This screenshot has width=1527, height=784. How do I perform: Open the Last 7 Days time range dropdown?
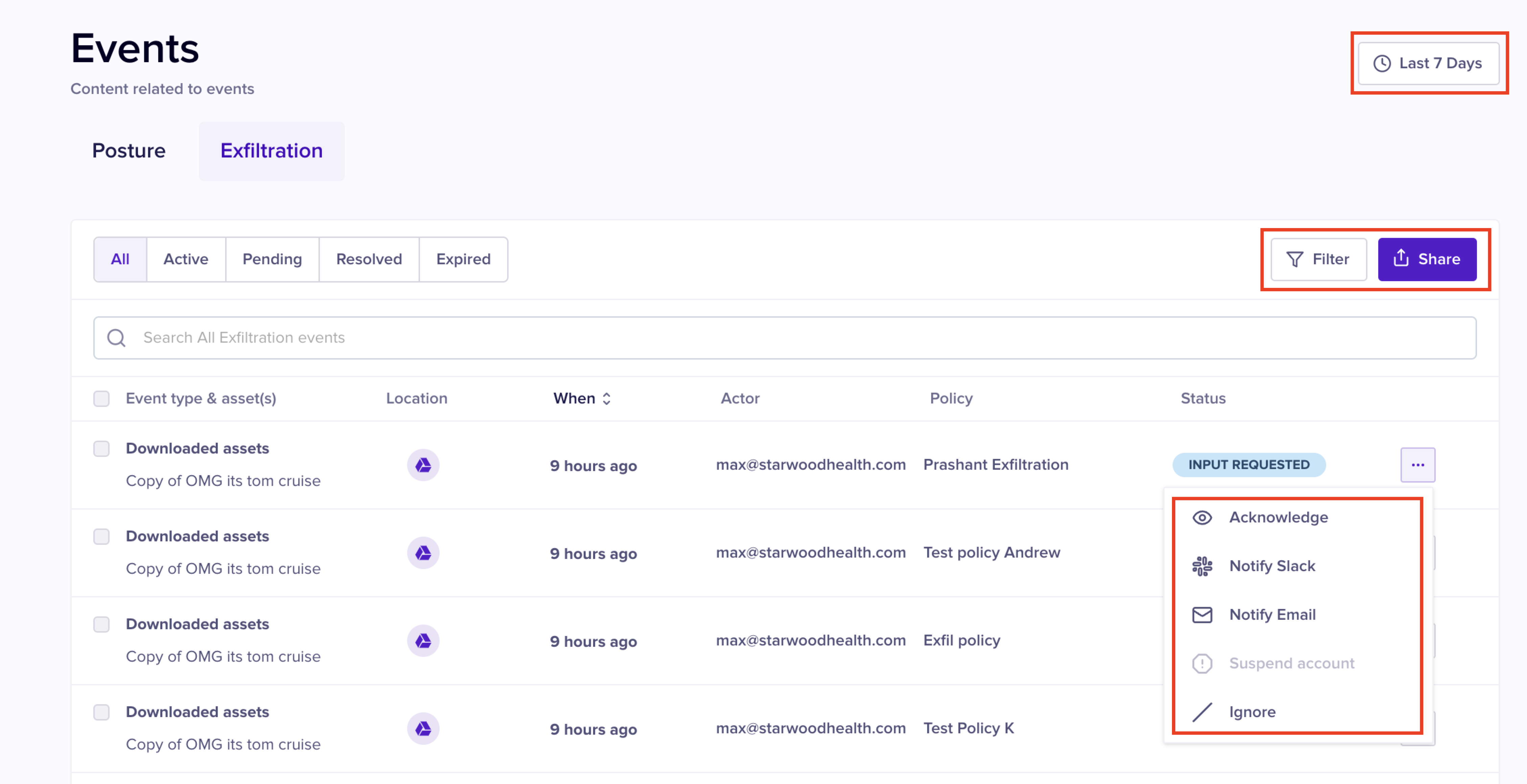(1428, 64)
